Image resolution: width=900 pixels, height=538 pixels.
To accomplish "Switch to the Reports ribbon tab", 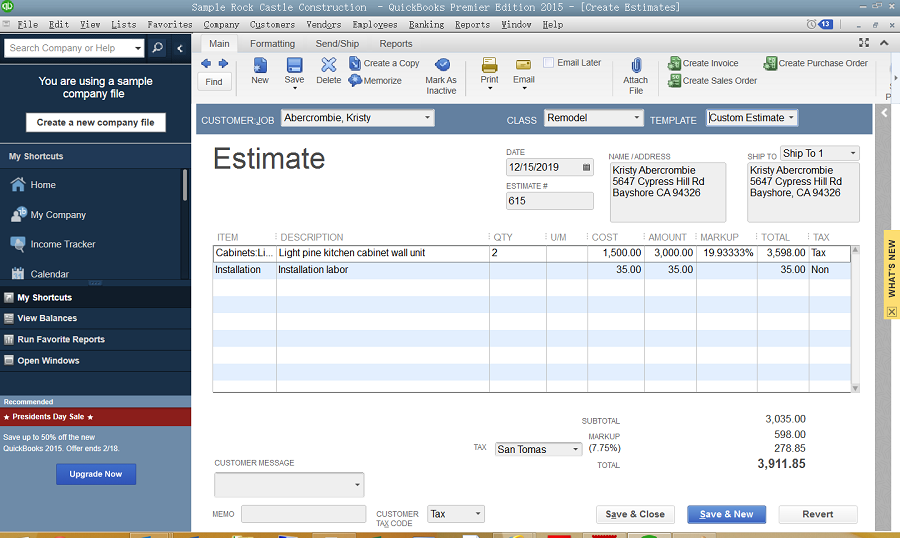I will (x=395, y=44).
